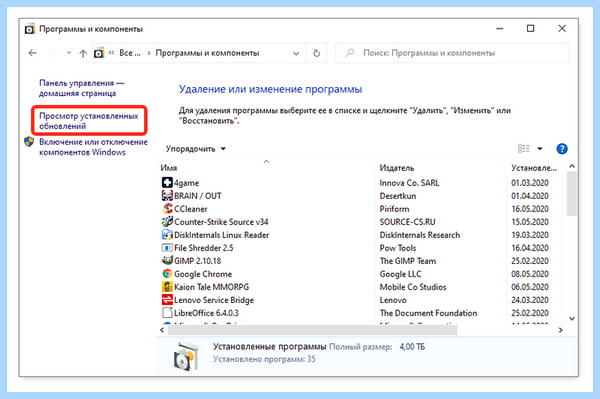
Task: Click the breadcrumb arrow after Все
Action: [148, 53]
